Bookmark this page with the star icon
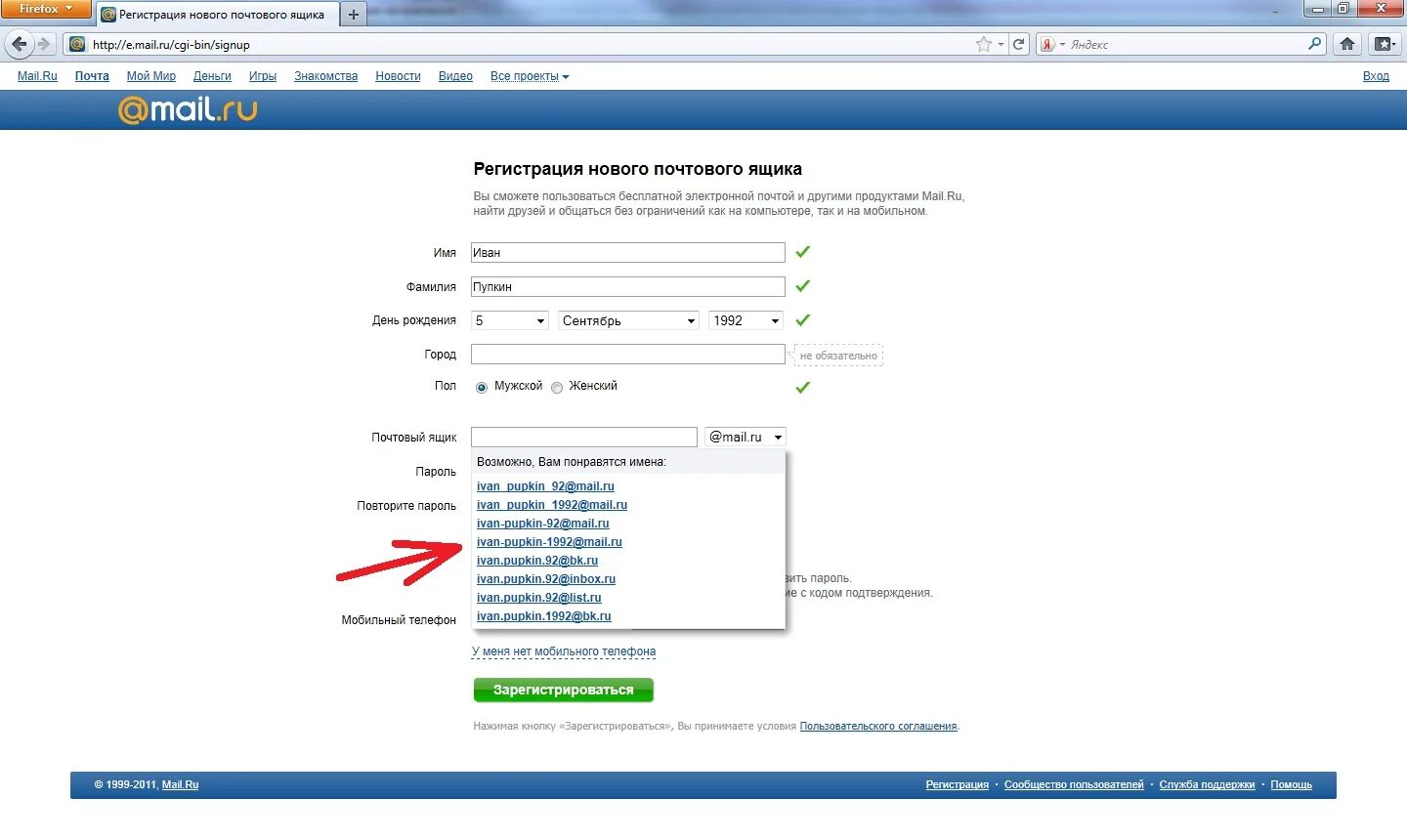1407x840 pixels. [984, 44]
